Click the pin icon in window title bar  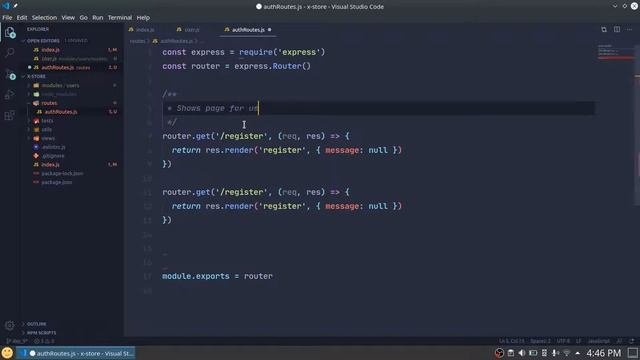click(16, 6)
